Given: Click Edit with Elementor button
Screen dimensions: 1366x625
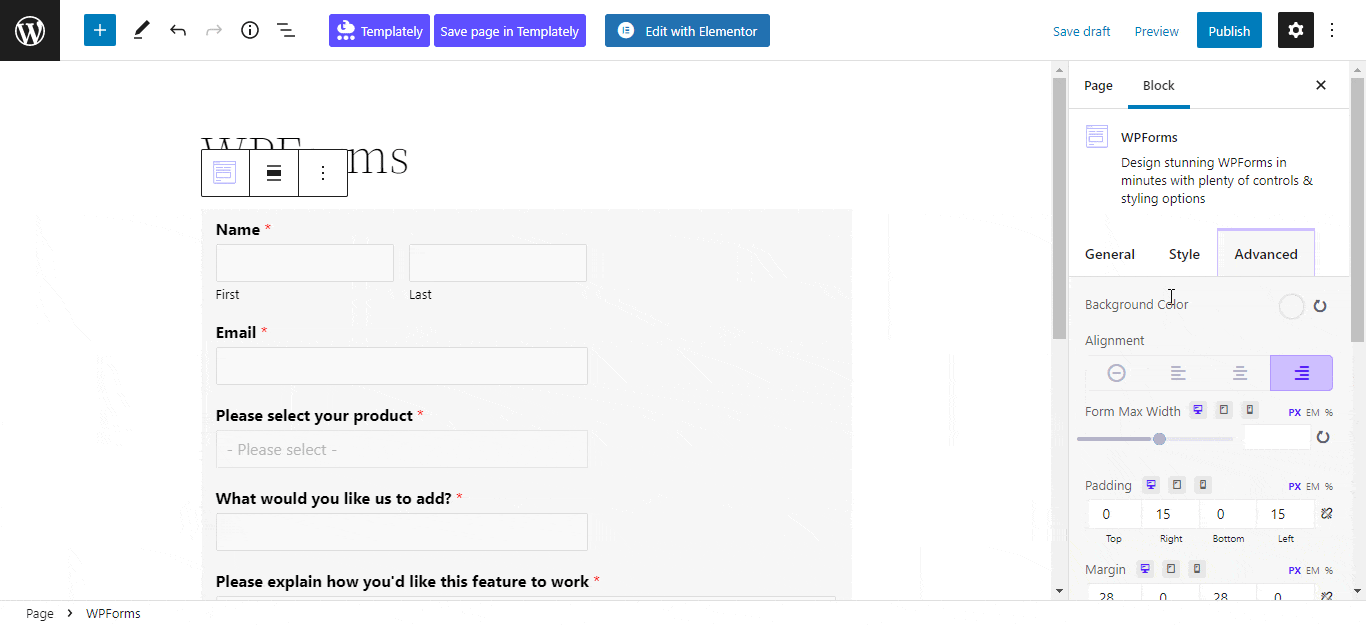Looking at the screenshot, I should (x=687, y=31).
